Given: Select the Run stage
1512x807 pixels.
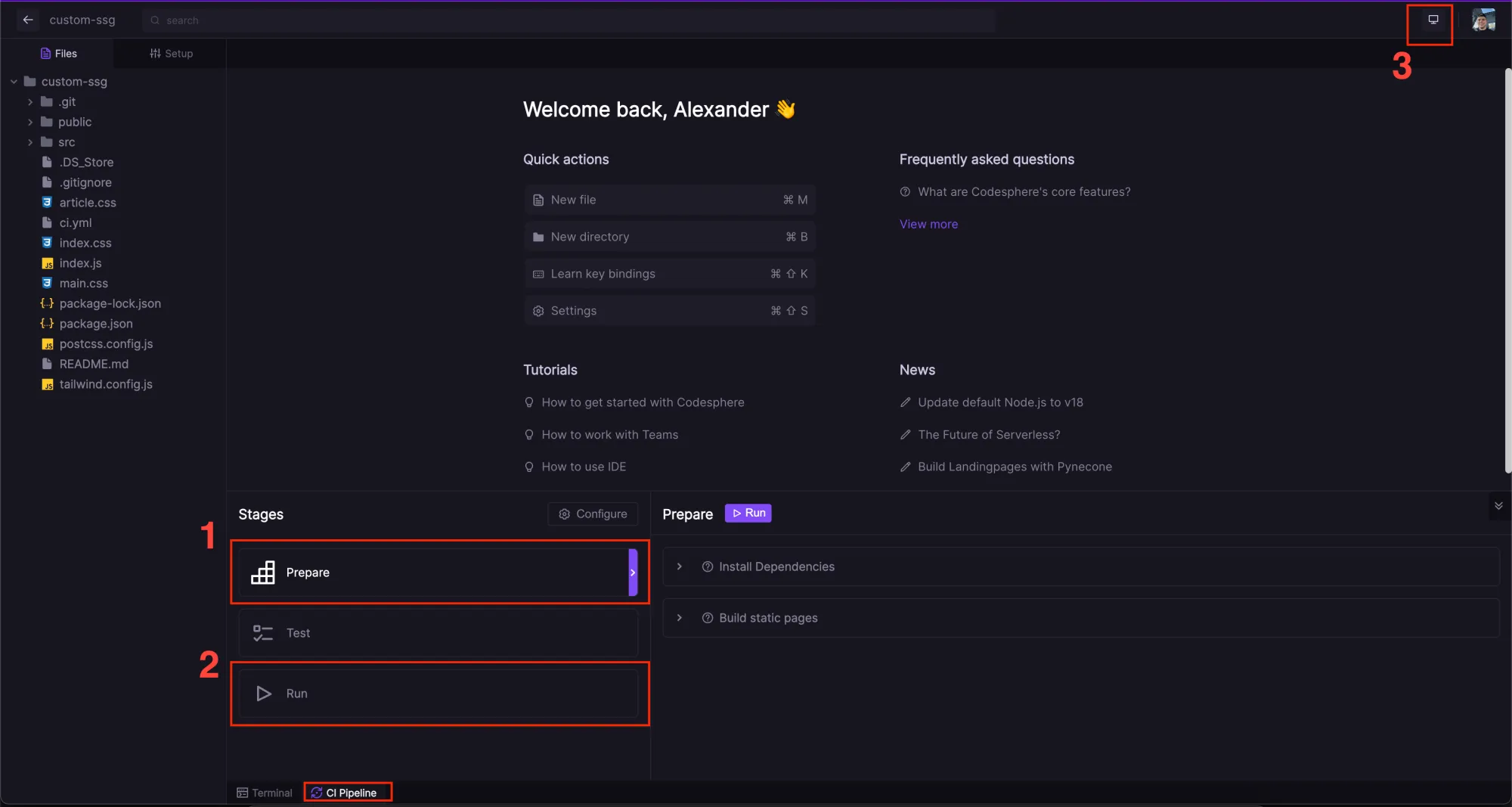Looking at the screenshot, I should pyautogui.click(x=438, y=694).
